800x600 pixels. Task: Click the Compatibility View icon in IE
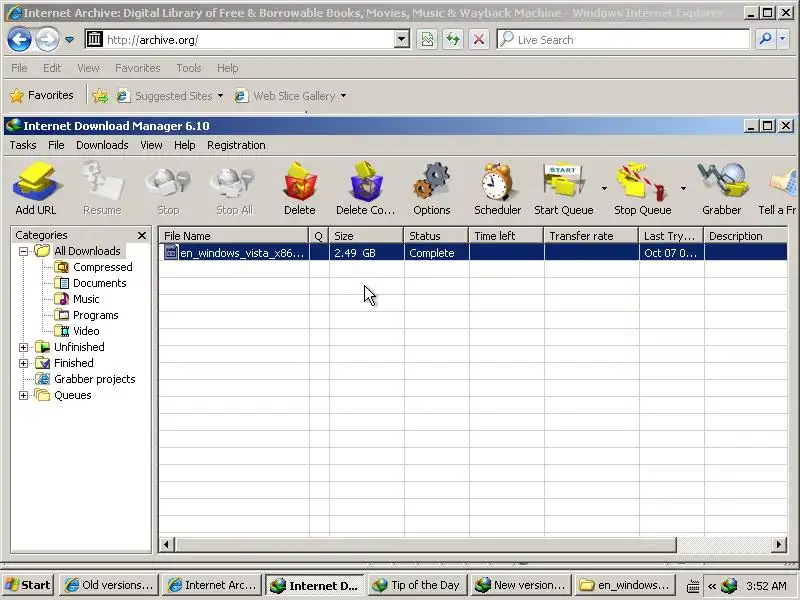click(x=427, y=39)
